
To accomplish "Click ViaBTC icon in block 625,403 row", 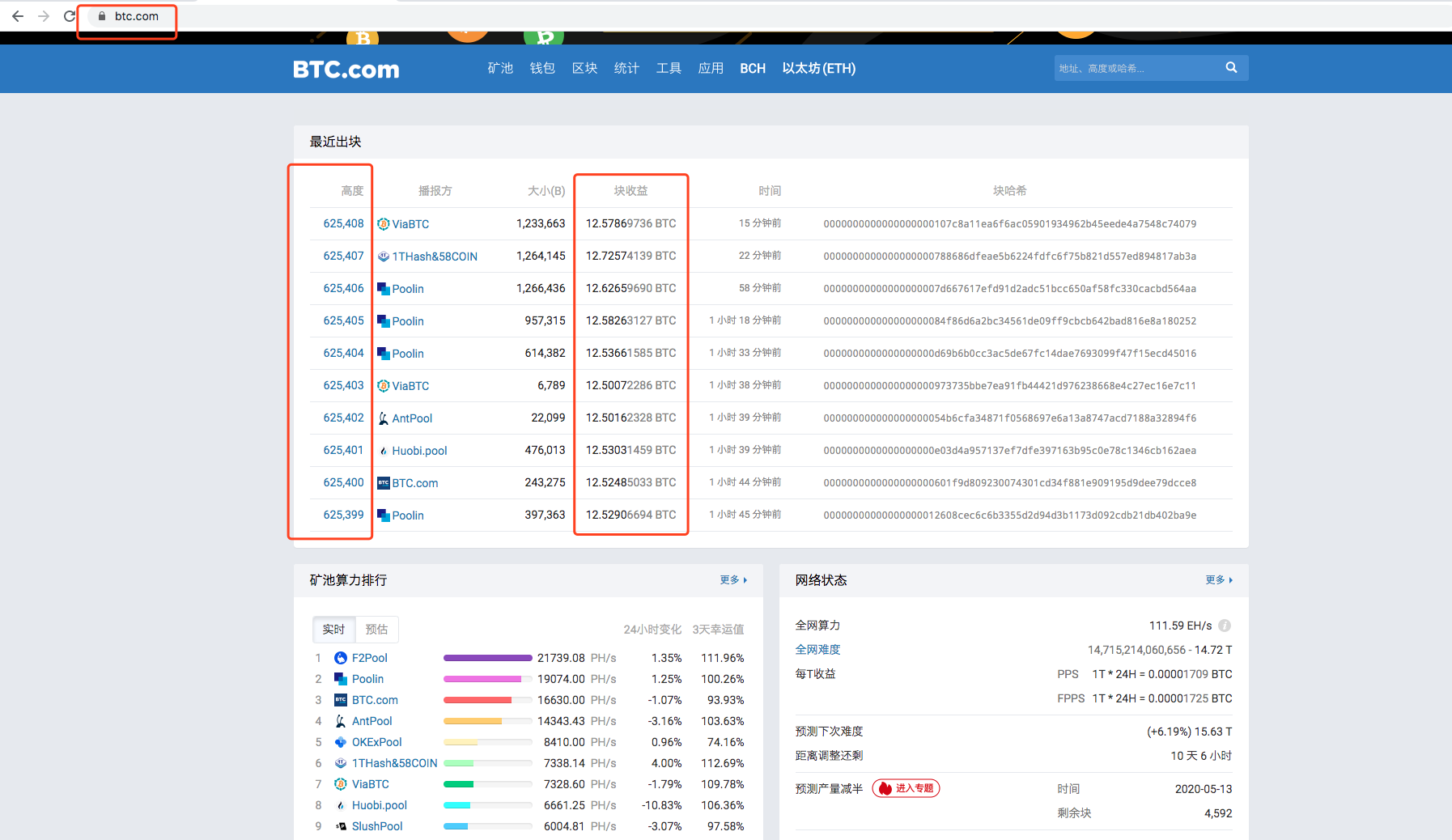I will click(384, 386).
